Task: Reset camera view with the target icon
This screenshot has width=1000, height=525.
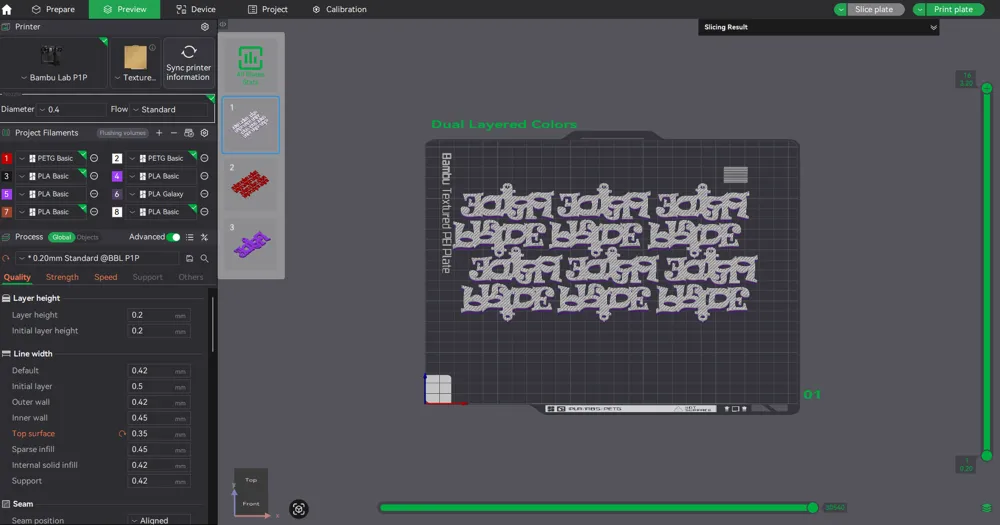Action: tap(298, 508)
